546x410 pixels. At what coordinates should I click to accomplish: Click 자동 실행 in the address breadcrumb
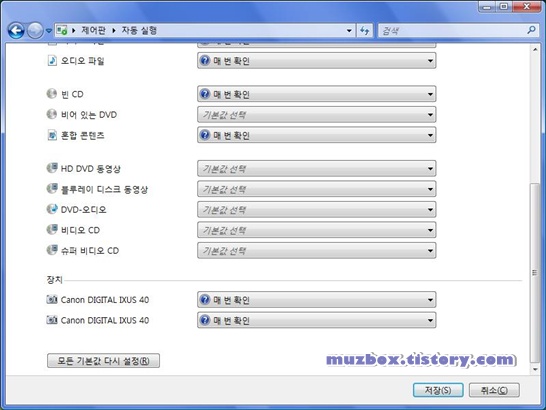pos(139,30)
